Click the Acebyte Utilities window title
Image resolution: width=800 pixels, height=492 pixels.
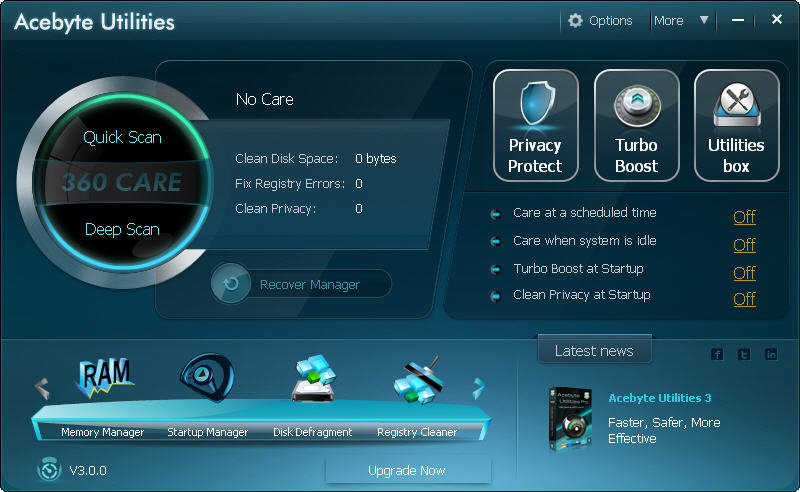coord(94,22)
